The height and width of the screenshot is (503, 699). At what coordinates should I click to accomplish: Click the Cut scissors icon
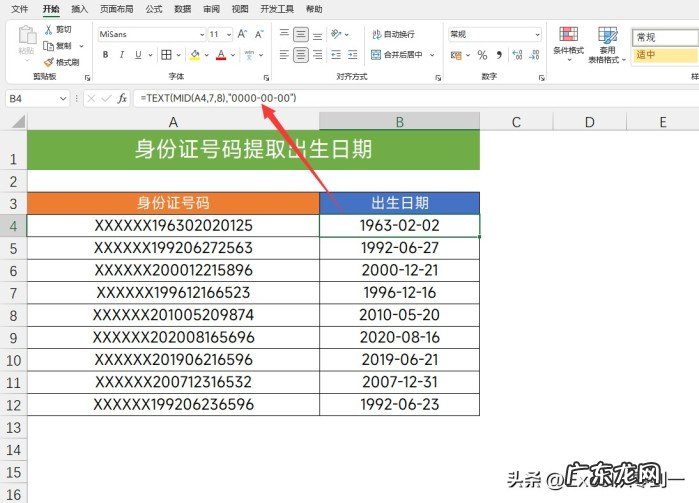[x=49, y=29]
